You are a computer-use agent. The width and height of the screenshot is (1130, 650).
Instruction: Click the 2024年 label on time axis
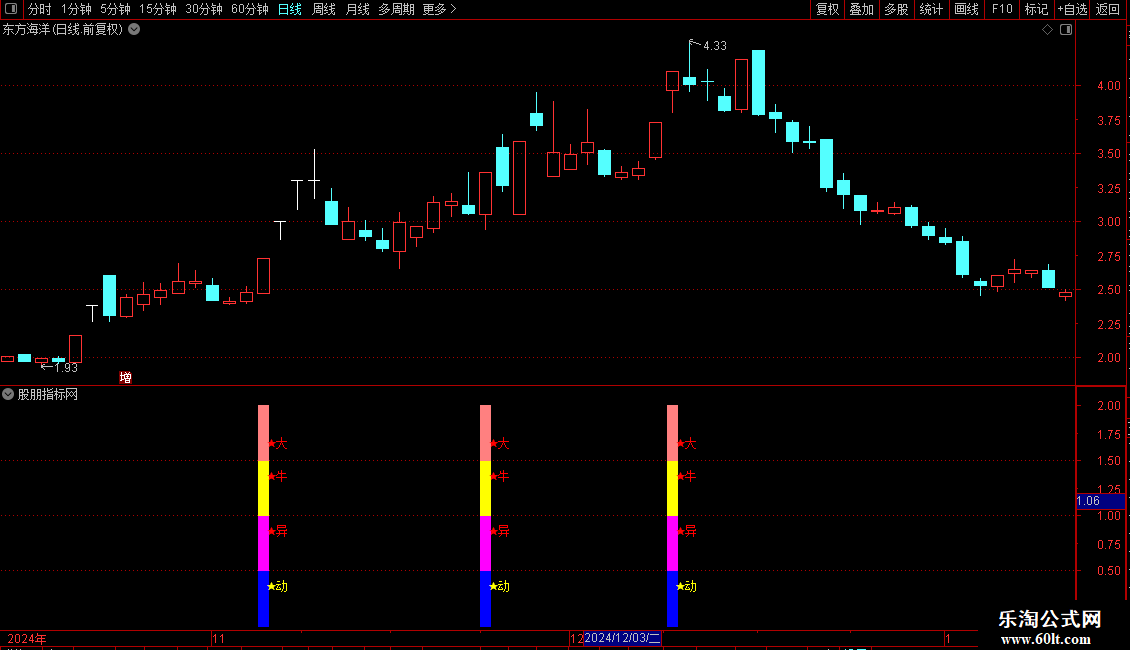click(x=27, y=639)
